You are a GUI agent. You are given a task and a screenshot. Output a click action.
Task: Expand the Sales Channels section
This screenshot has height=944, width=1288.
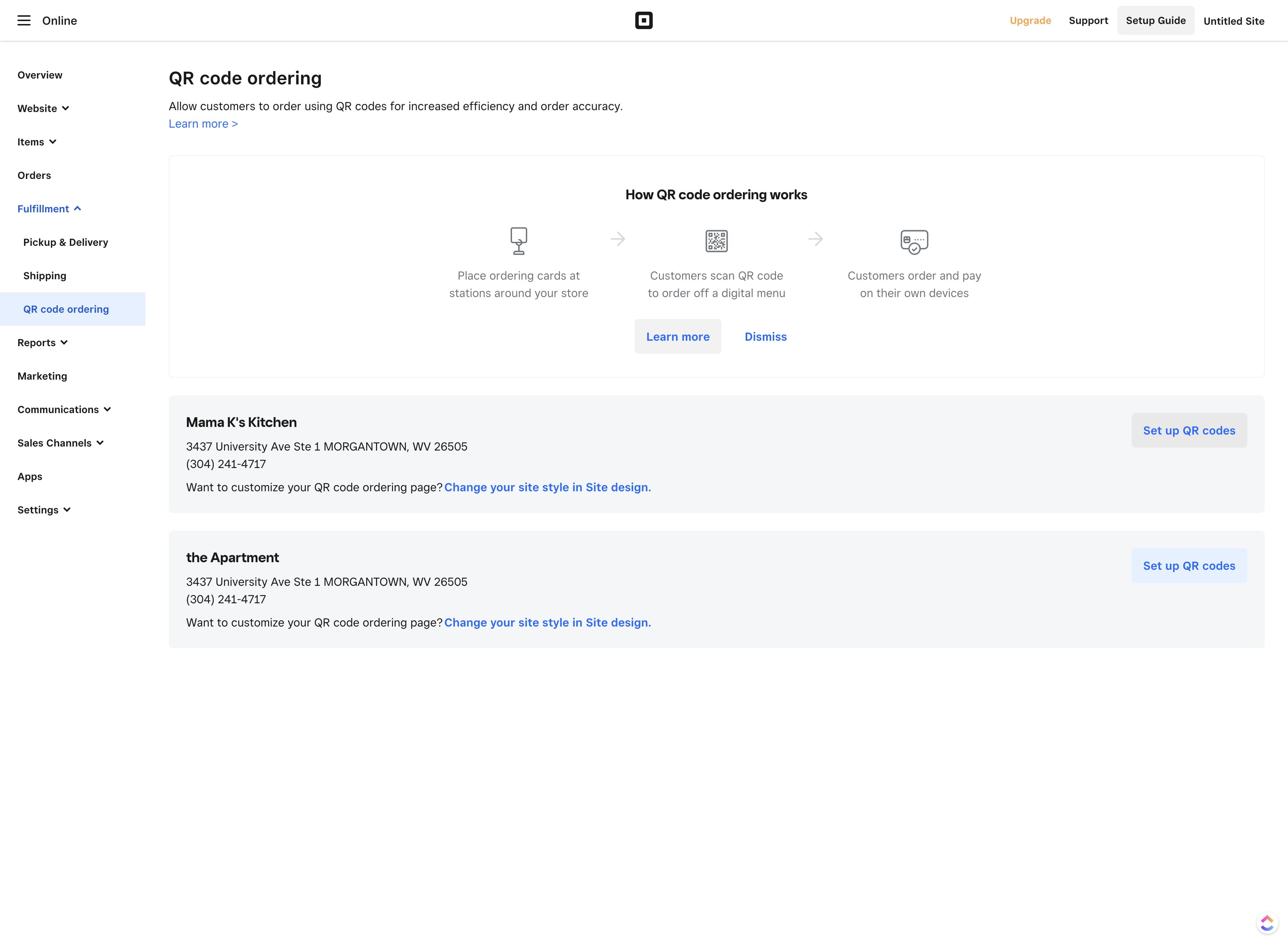[61, 443]
